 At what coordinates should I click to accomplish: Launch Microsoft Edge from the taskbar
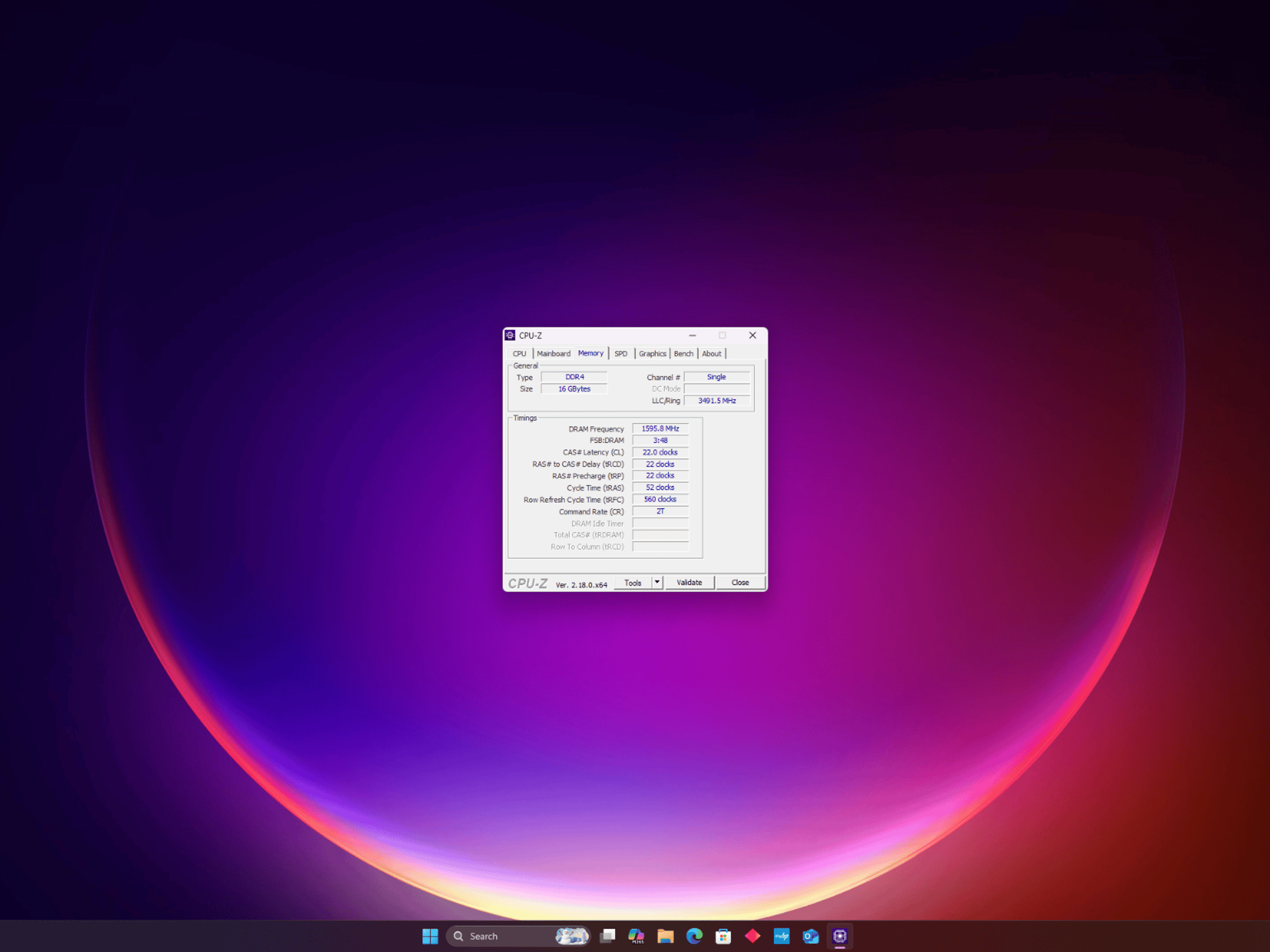pyautogui.click(x=695, y=936)
